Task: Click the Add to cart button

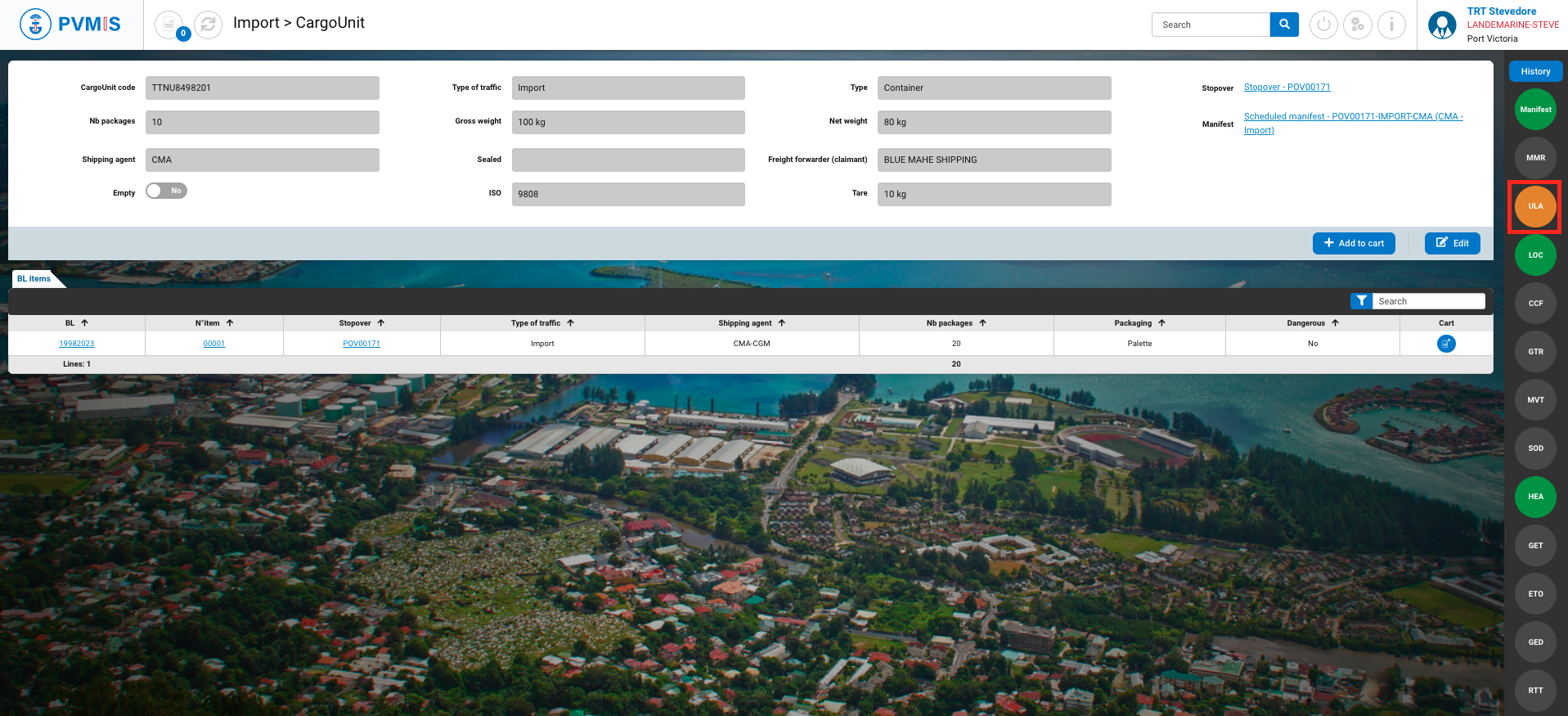Action: (x=1354, y=243)
